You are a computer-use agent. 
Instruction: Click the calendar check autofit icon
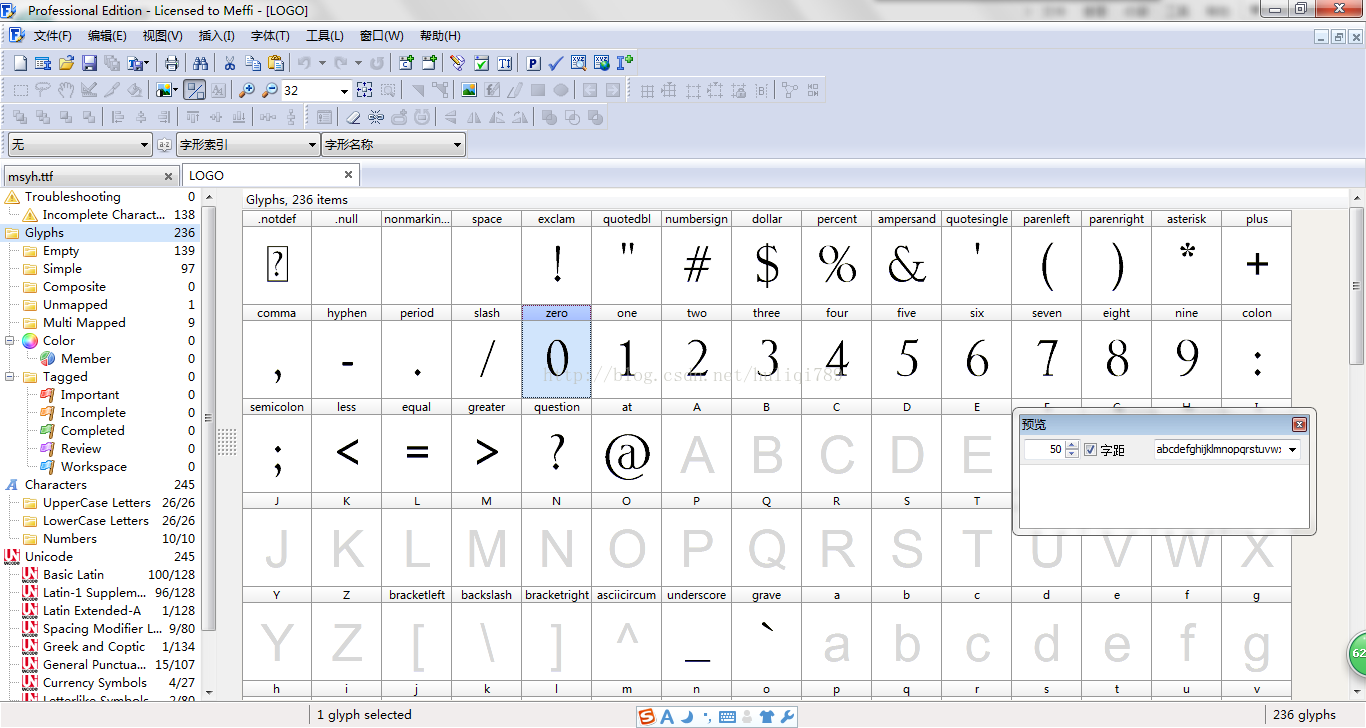(x=482, y=63)
